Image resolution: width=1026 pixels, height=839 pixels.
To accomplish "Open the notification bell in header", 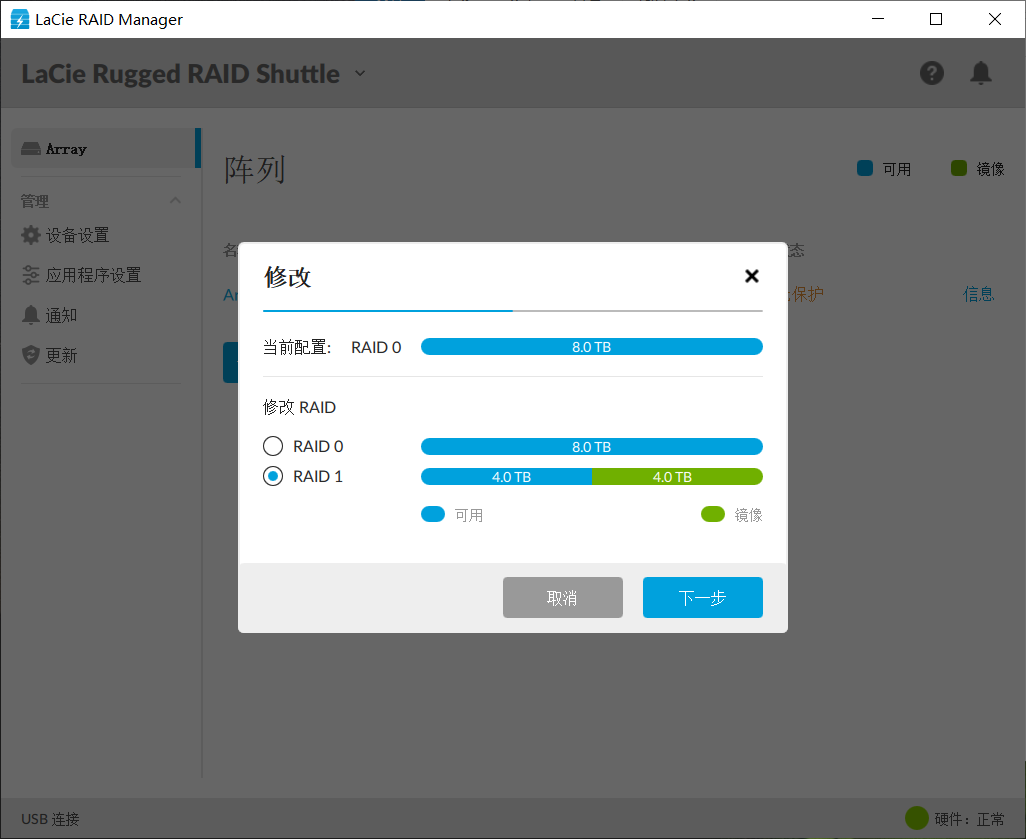I will point(981,73).
